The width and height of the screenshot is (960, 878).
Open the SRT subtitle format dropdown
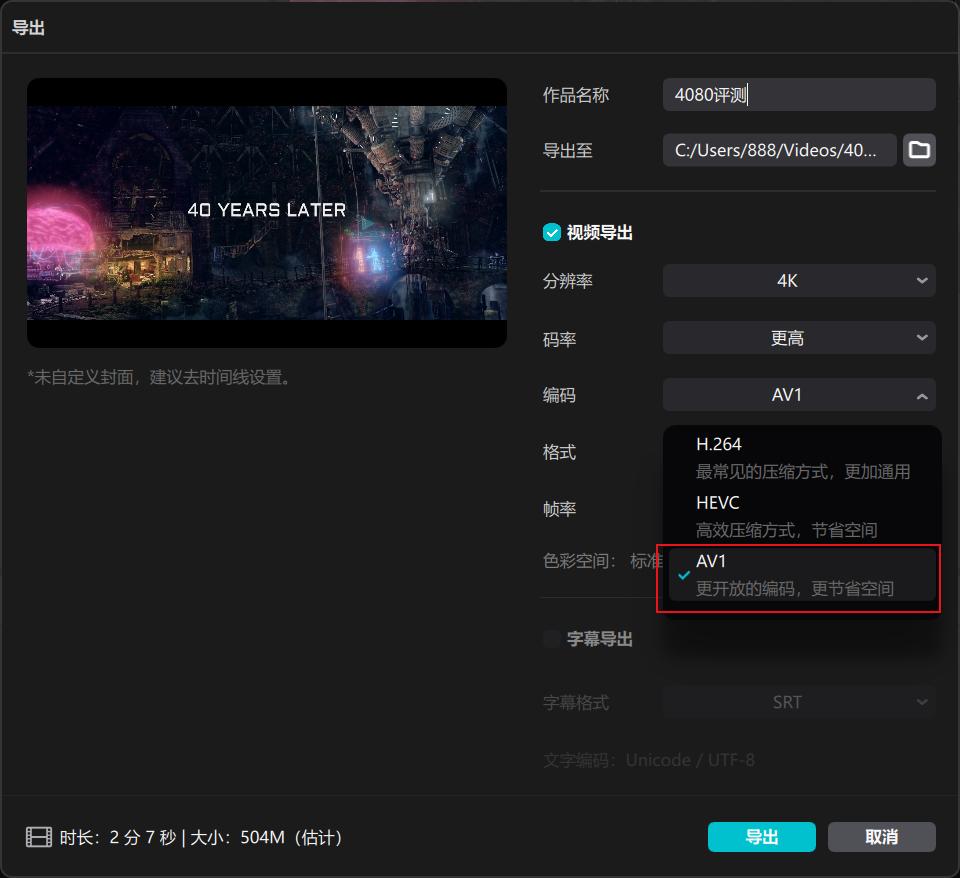(x=799, y=702)
